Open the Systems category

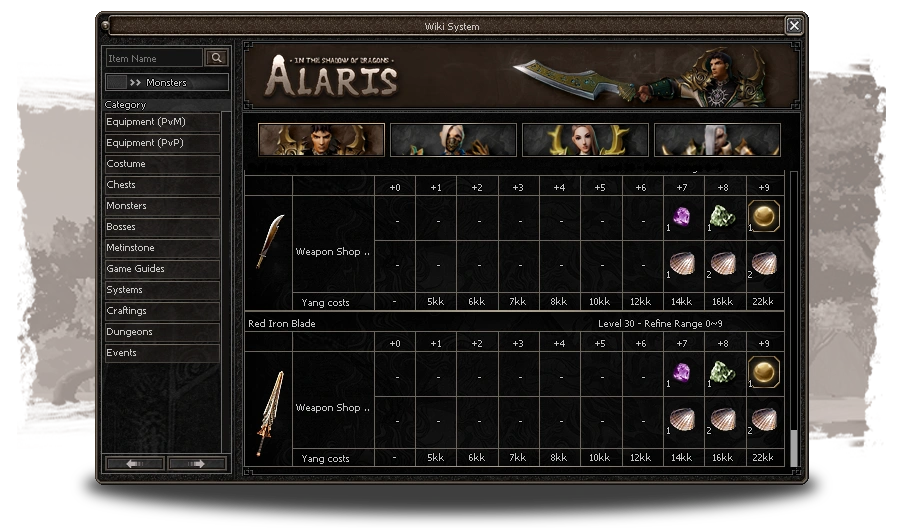click(x=162, y=290)
